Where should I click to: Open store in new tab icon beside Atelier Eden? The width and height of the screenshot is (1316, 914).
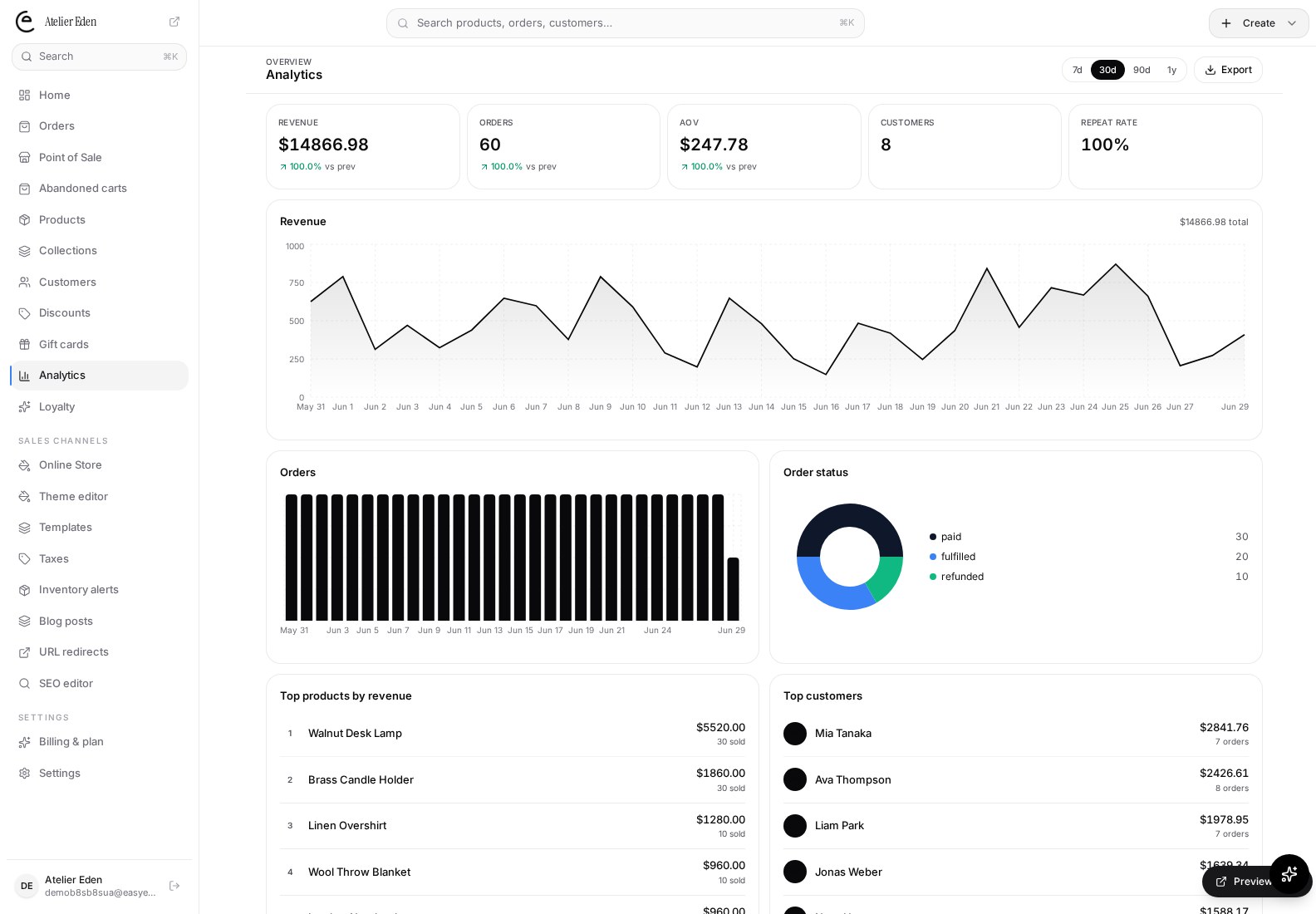[174, 22]
